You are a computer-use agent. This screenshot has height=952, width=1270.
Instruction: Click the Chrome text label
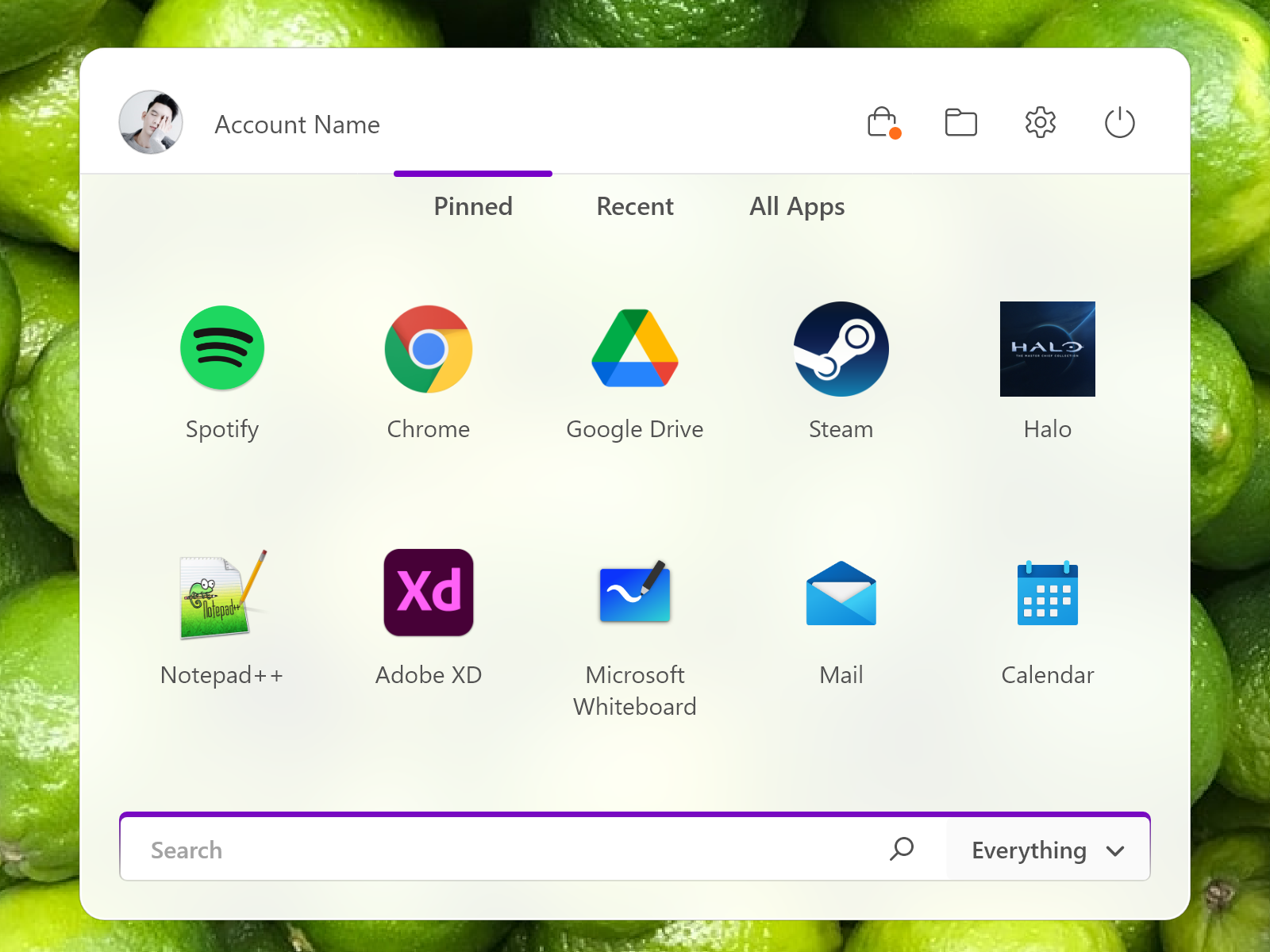tap(429, 429)
